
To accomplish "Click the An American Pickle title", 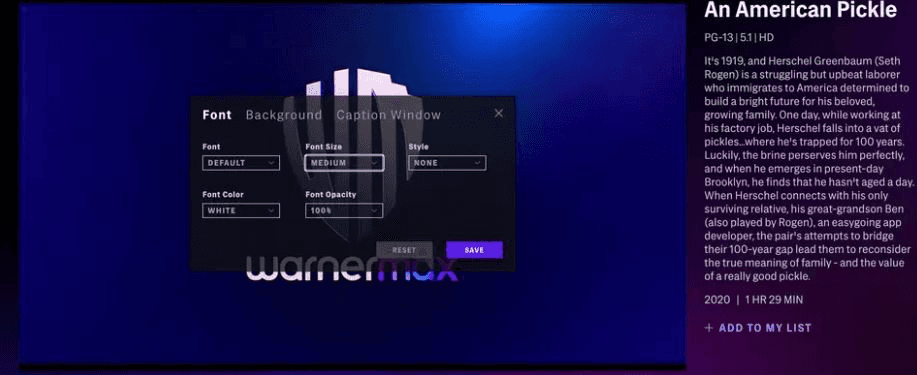I will point(801,10).
